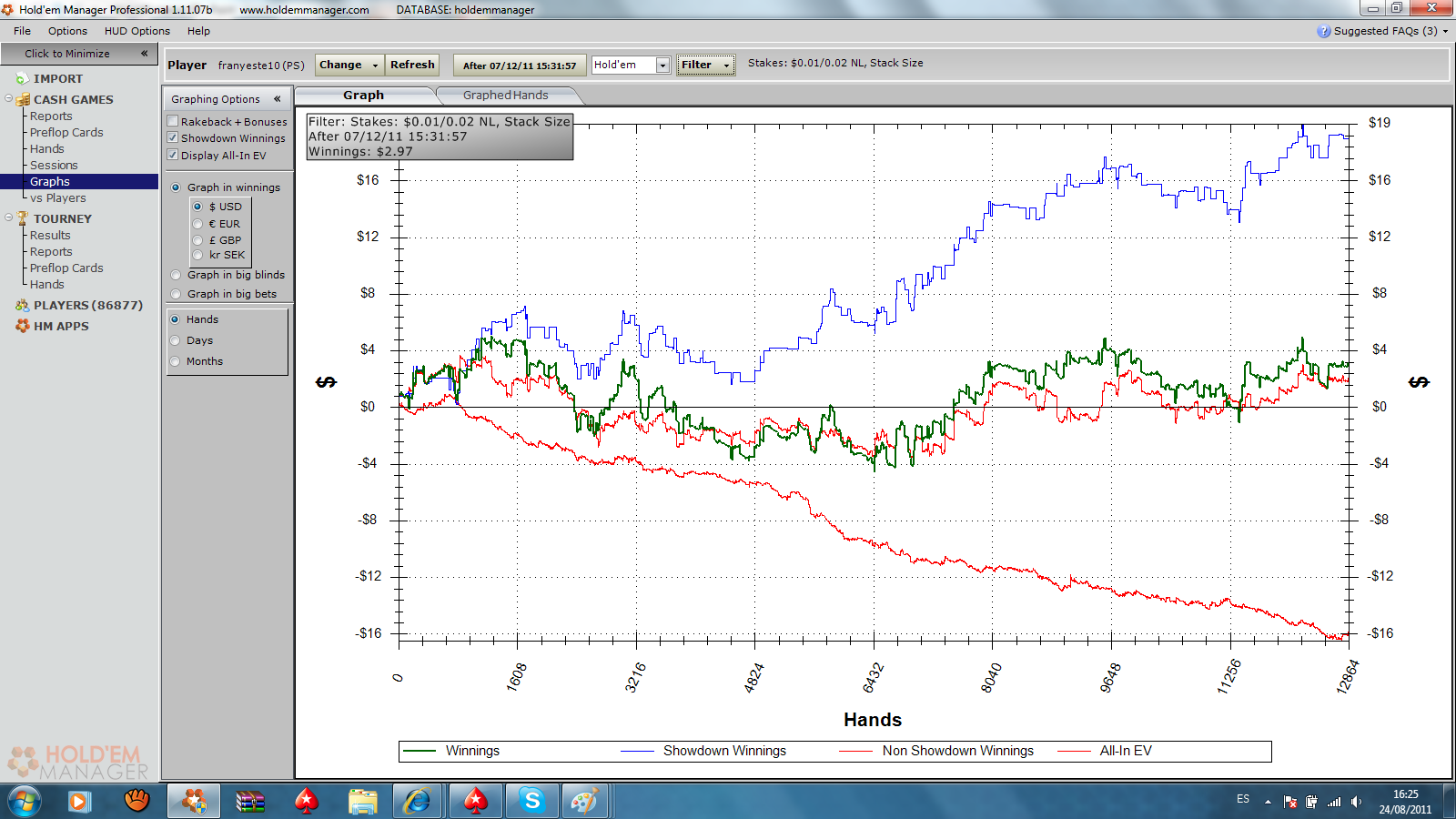
Task: Open Internet Explorer taskbar icon
Action: point(418,802)
